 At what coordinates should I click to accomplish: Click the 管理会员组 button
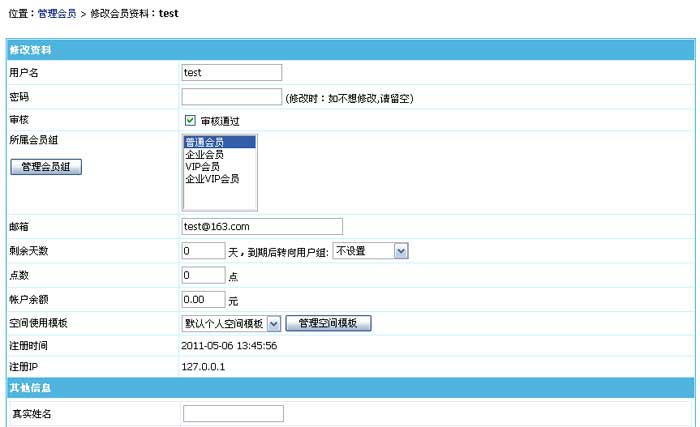[46, 167]
